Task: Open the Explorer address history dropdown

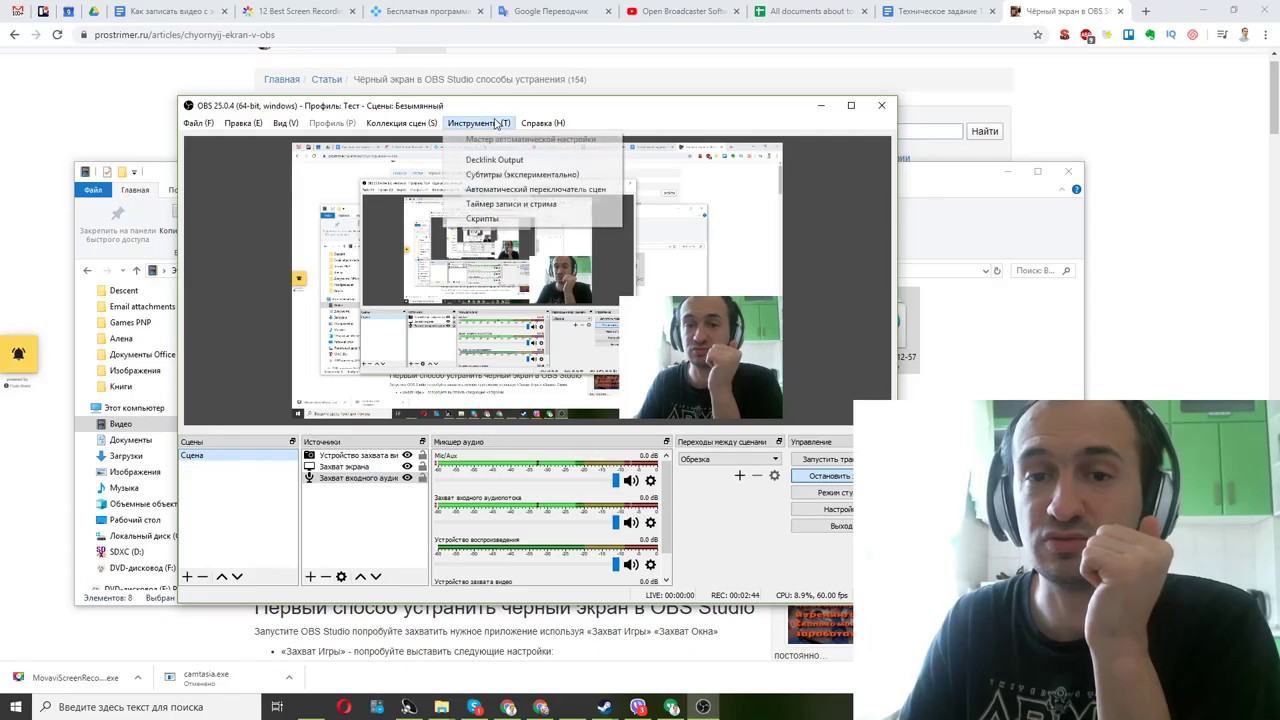Action: coord(985,271)
